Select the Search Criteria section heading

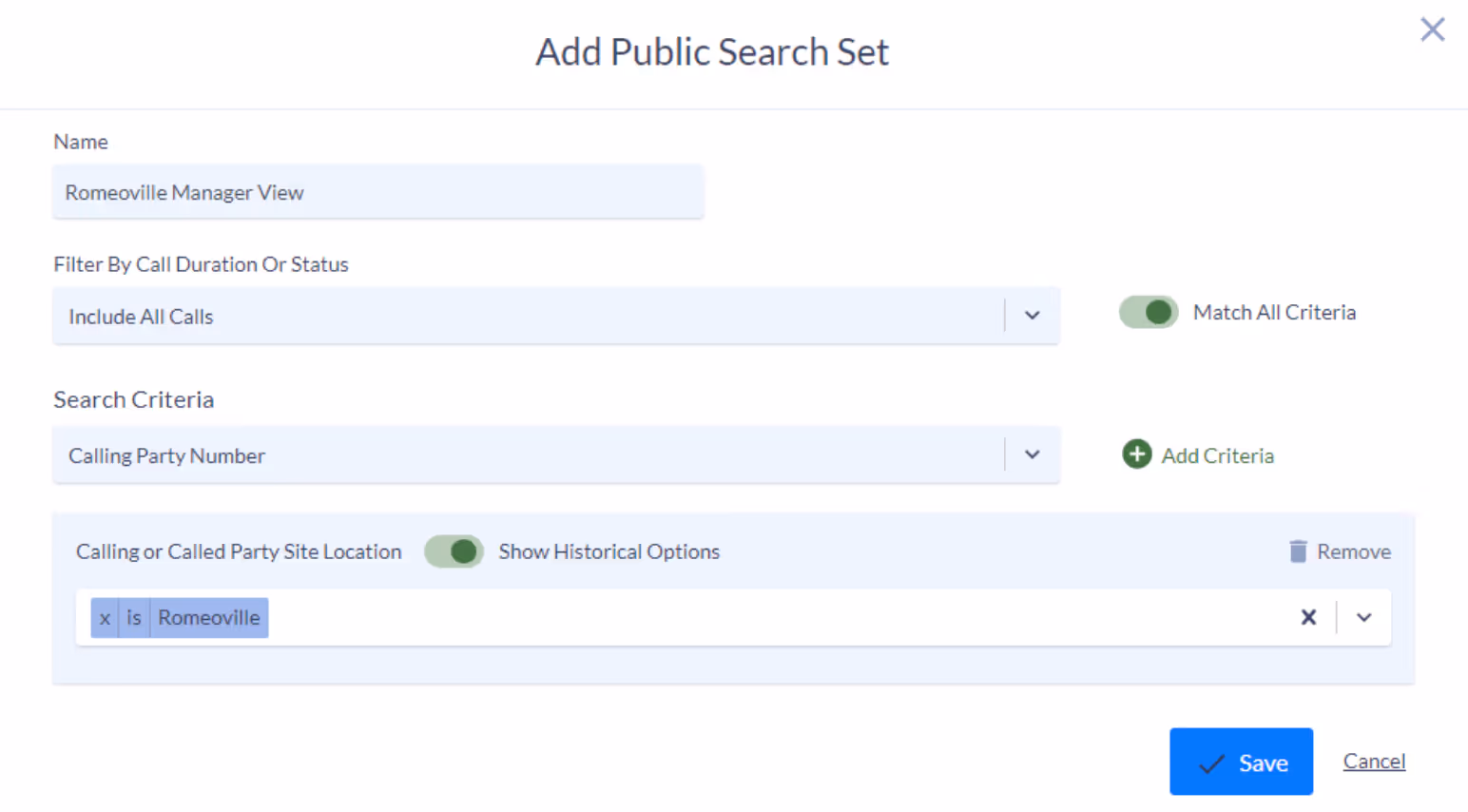coord(133,398)
